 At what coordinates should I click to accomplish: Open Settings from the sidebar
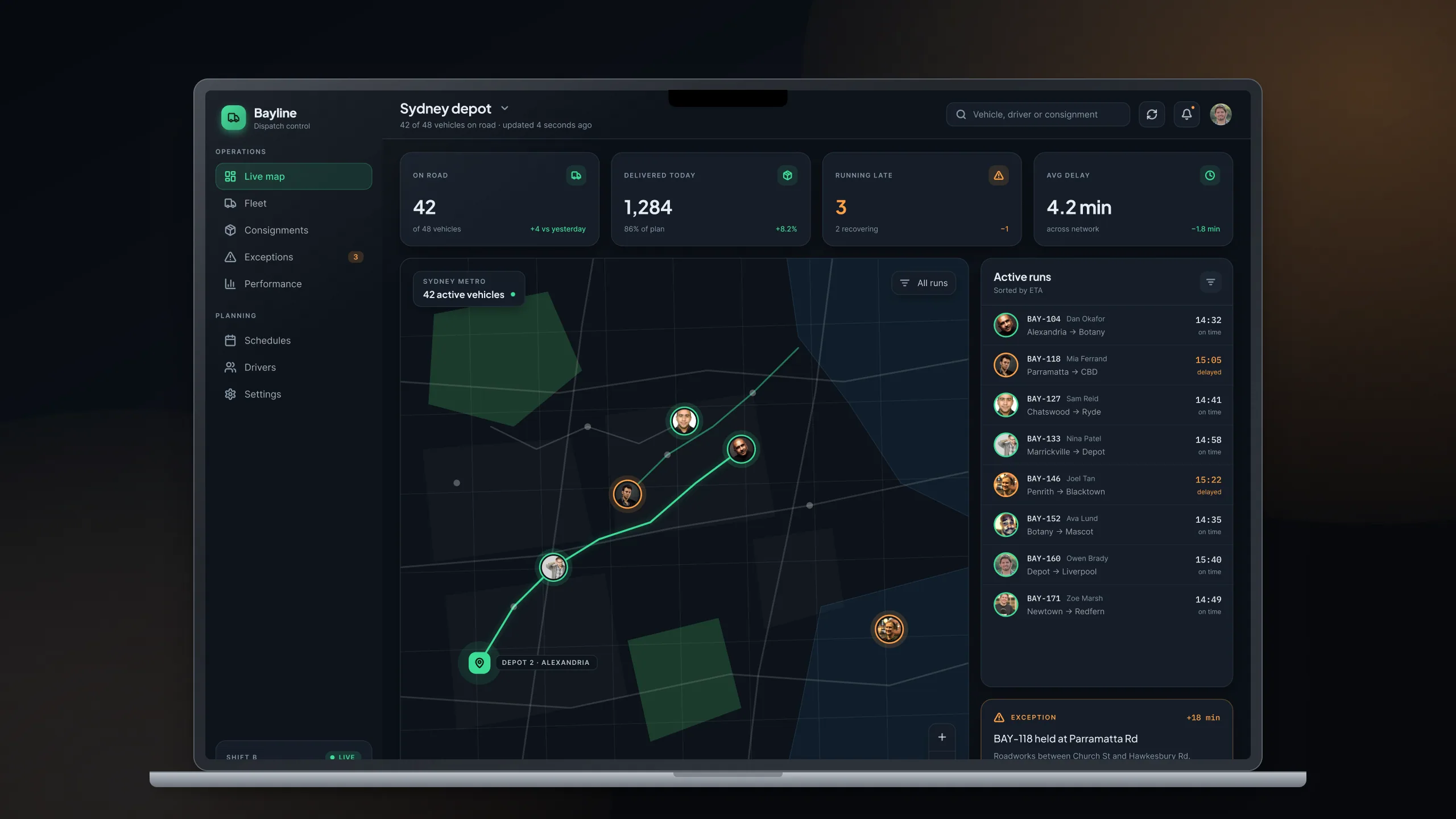coord(293,394)
